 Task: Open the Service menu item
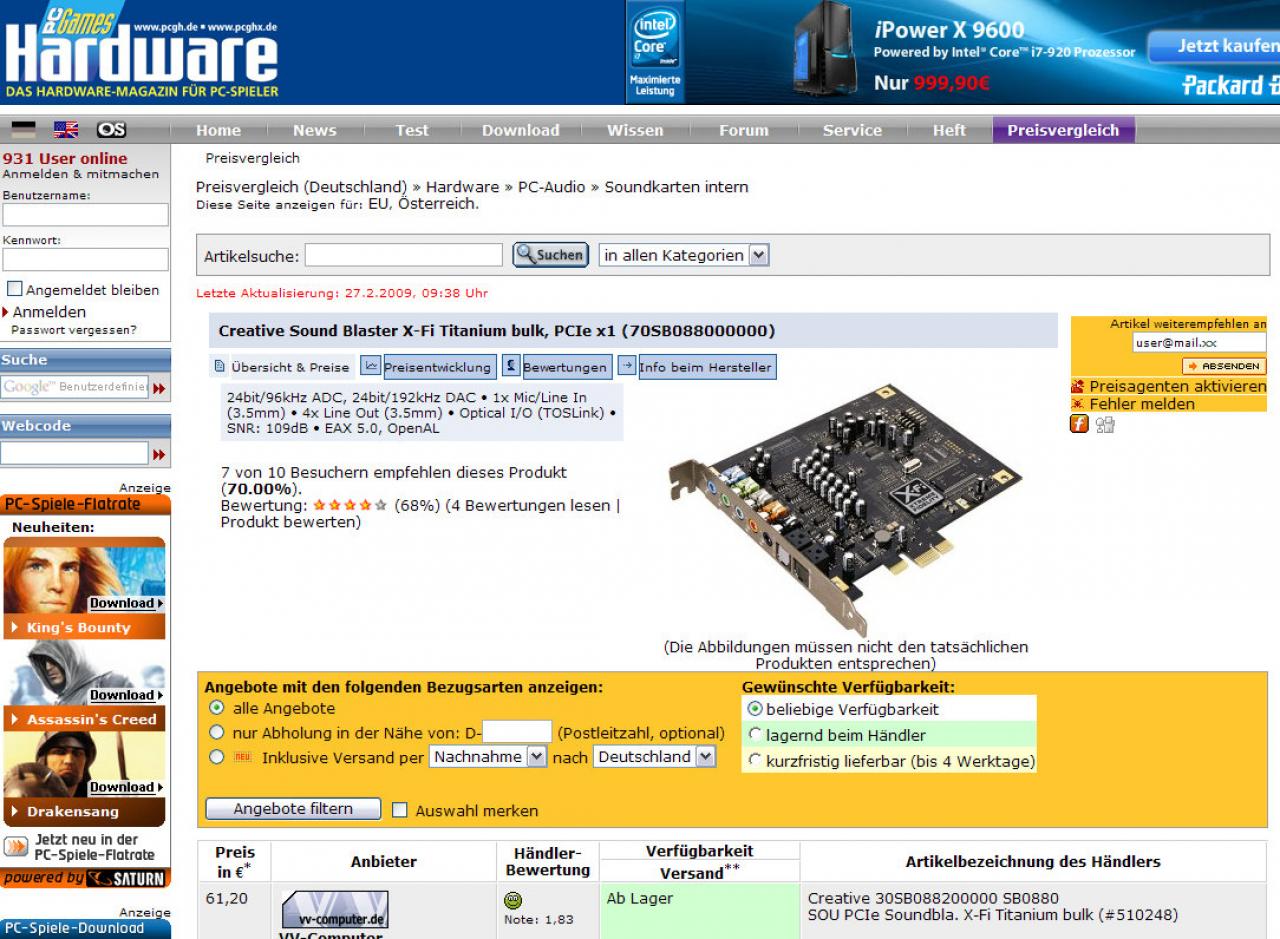pyautogui.click(x=852, y=130)
